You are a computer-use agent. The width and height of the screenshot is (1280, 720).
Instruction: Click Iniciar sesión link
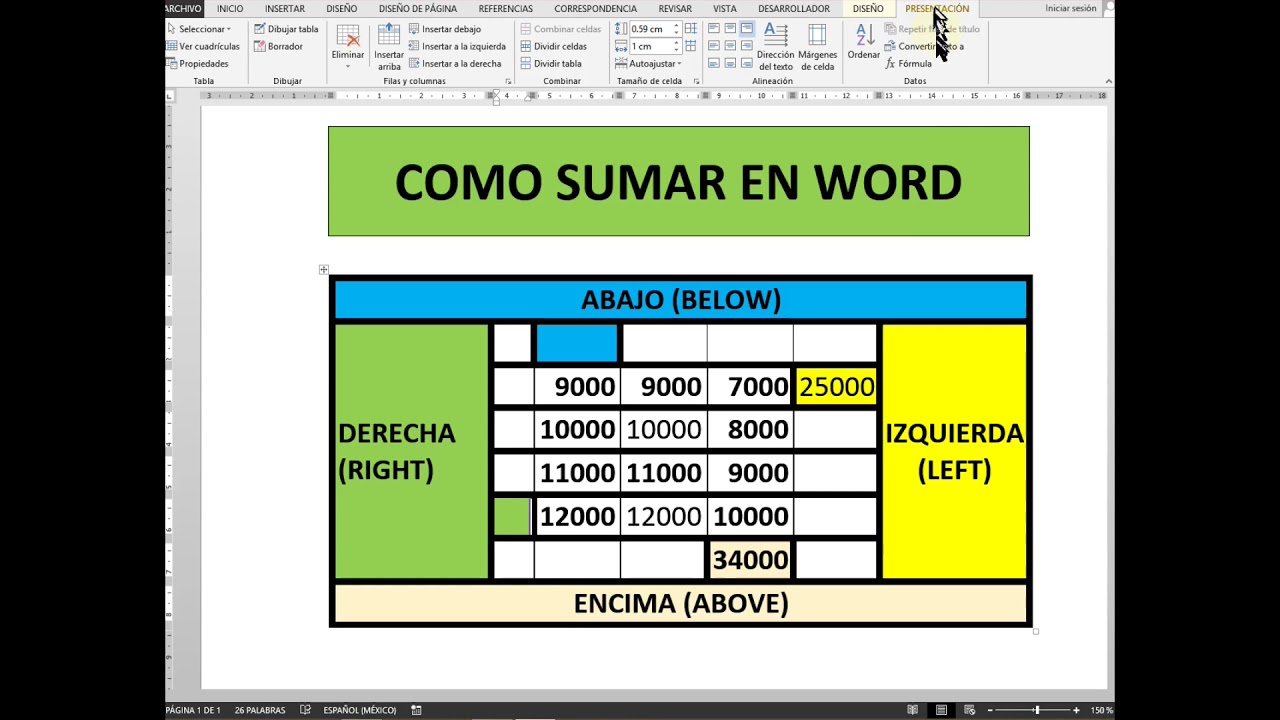point(1071,8)
